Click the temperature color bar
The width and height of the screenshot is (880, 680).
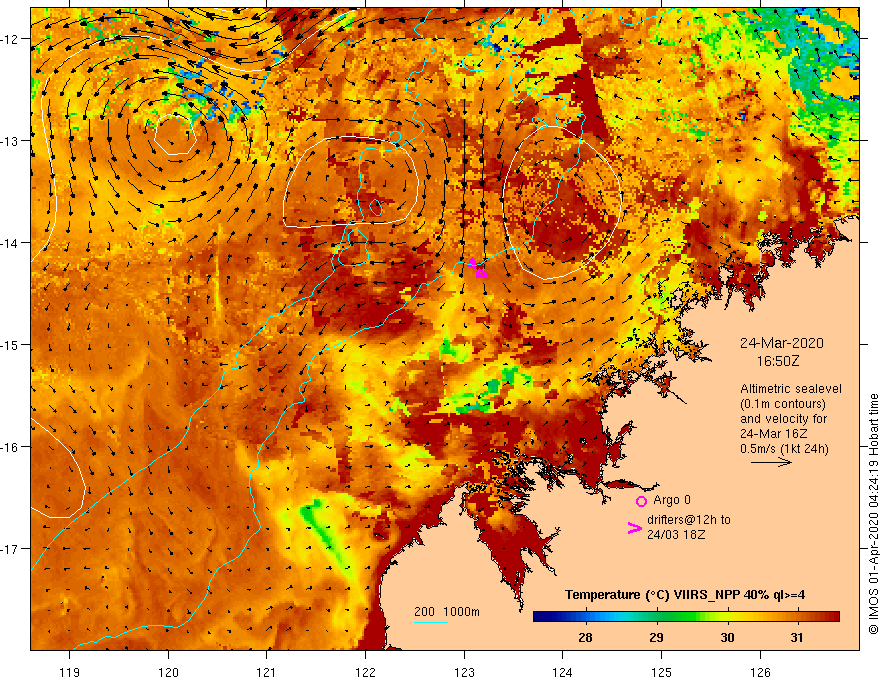point(686,617)
